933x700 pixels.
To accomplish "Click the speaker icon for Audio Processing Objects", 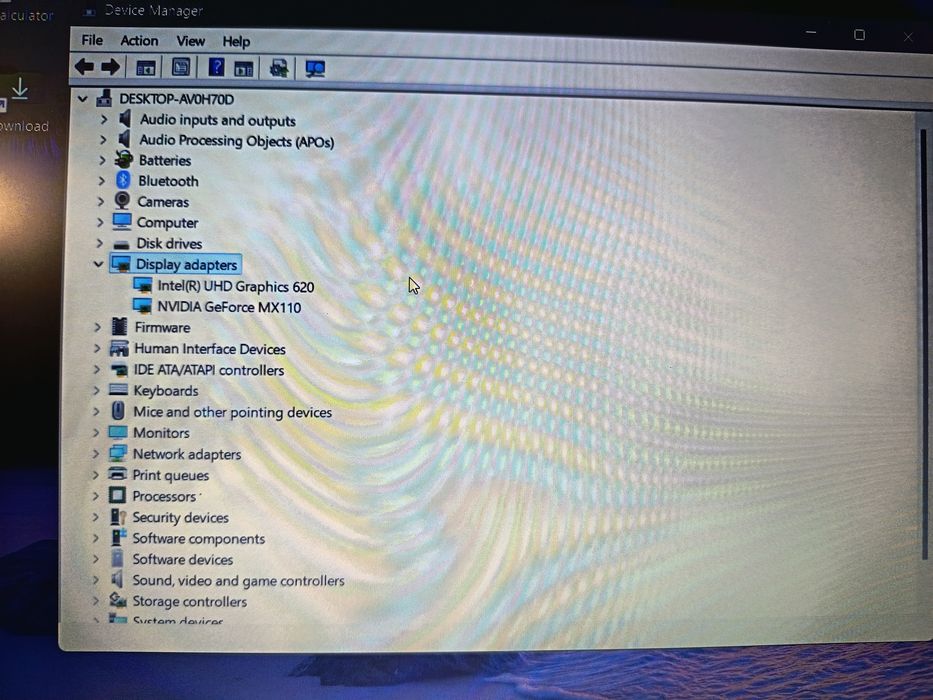I will pos(124,139).
